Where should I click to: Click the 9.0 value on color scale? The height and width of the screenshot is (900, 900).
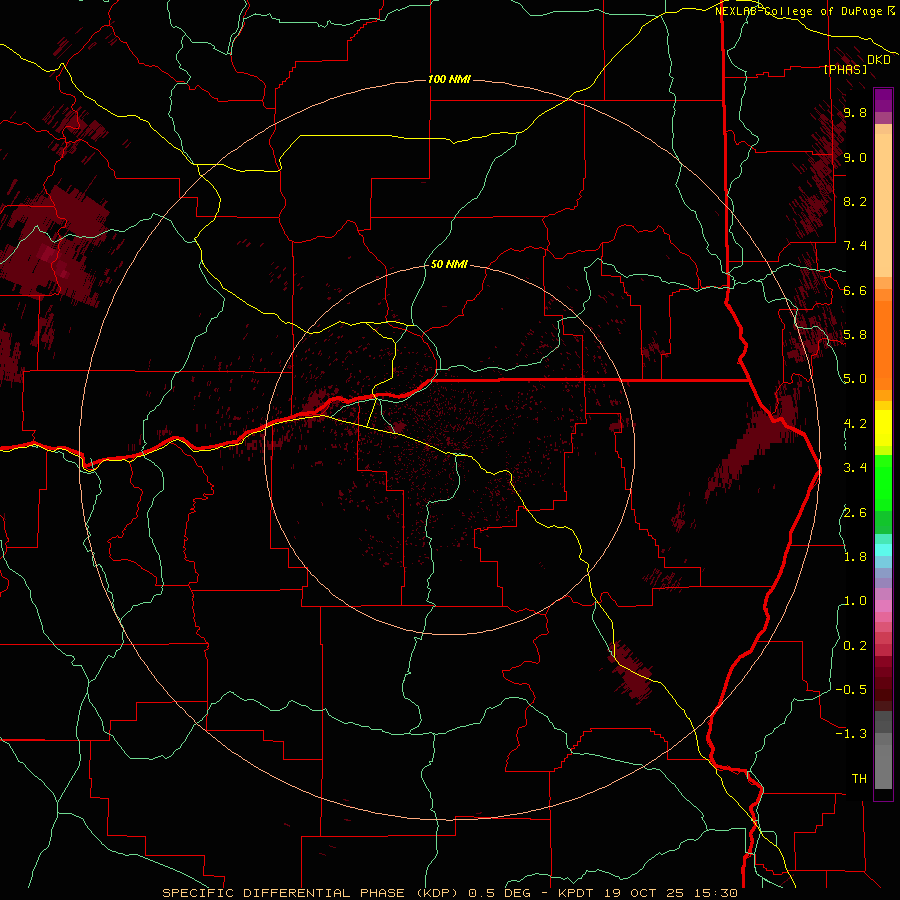tap(855, 157)
